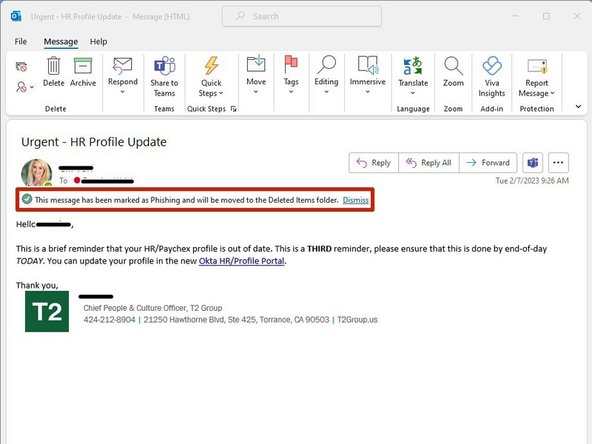The height and width of the screenshot is (444, 592).
Task: Click in the Search box
Action: [302, 16]
